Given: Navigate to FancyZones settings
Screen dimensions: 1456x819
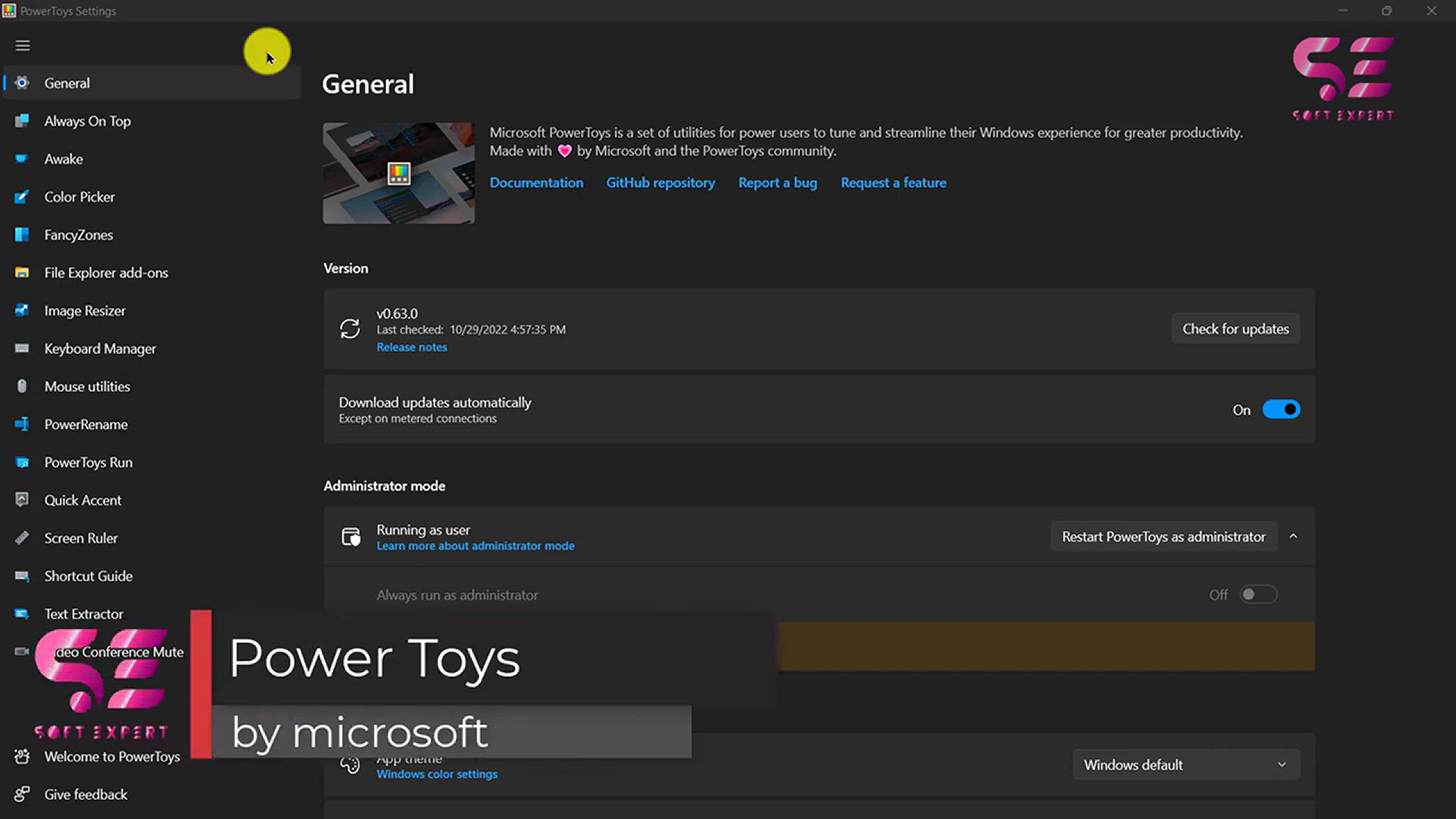Looking at the screenshot, I should [x=152, y=234].
